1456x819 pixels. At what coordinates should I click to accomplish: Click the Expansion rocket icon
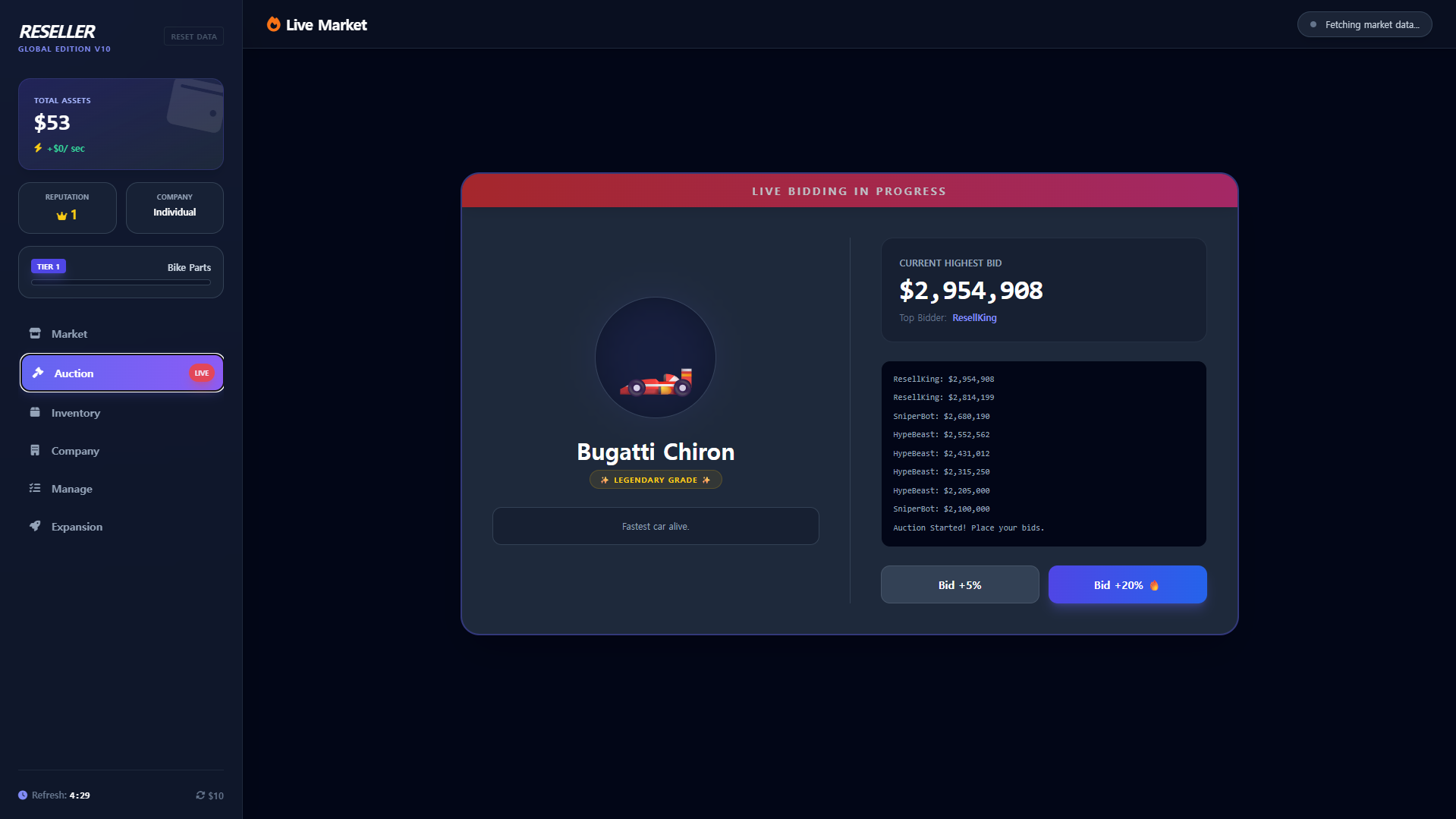point(35,526)
